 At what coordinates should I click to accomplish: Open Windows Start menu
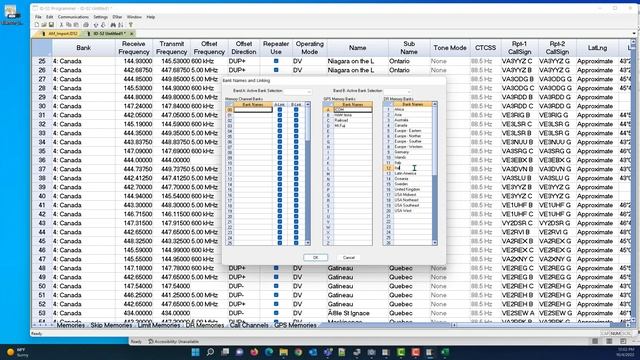[x=196, y=352]
